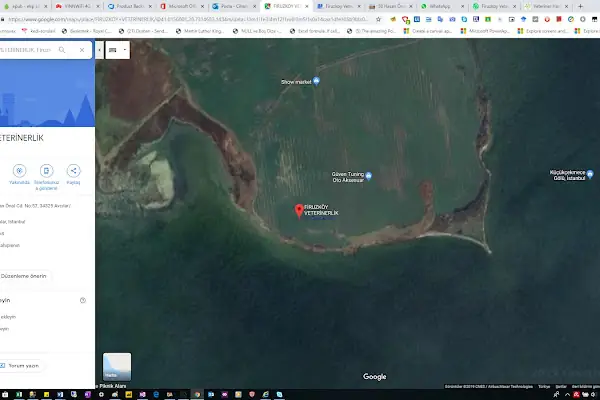Open the Excel formula bookmark
The image size is (600, 400).
pos(315,31)
